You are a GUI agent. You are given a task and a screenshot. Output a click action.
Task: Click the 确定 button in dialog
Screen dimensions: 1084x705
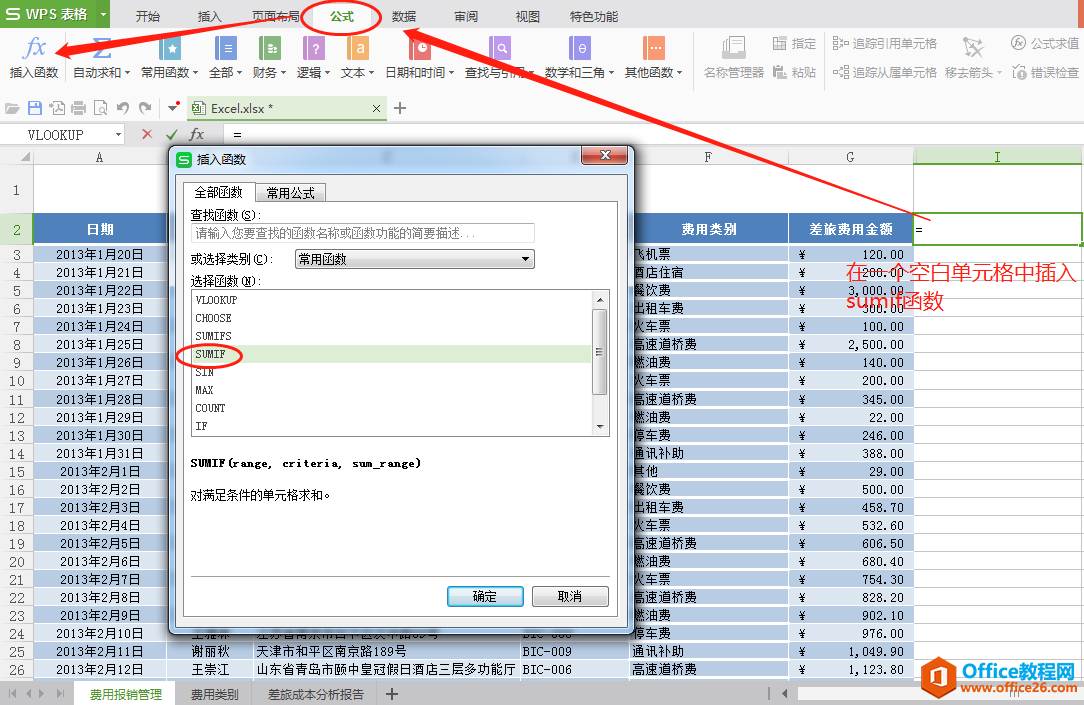pos(485,596)
